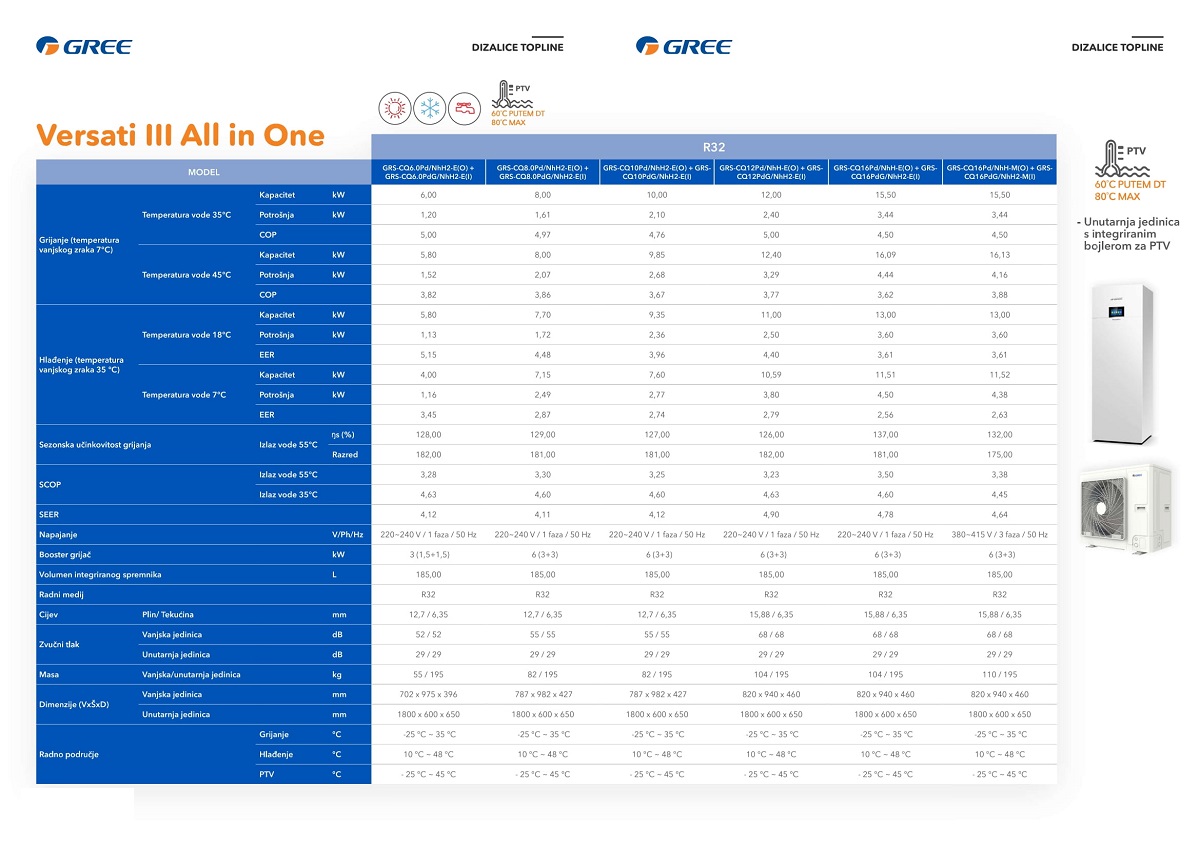Viewport: 1200px width, 848px height.
Task: Click the 110 / 195 mass value
Action: 999,675
